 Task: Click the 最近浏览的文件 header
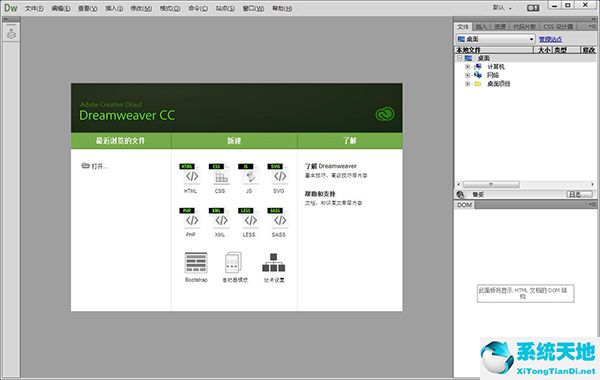pyautogui.click(x=121, y=140)
